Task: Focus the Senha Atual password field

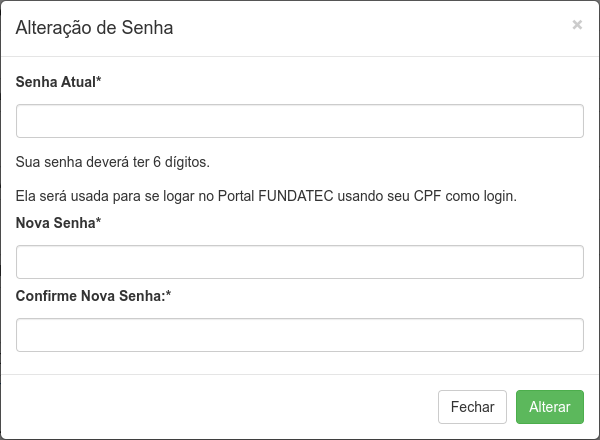Action: [300, 121]
